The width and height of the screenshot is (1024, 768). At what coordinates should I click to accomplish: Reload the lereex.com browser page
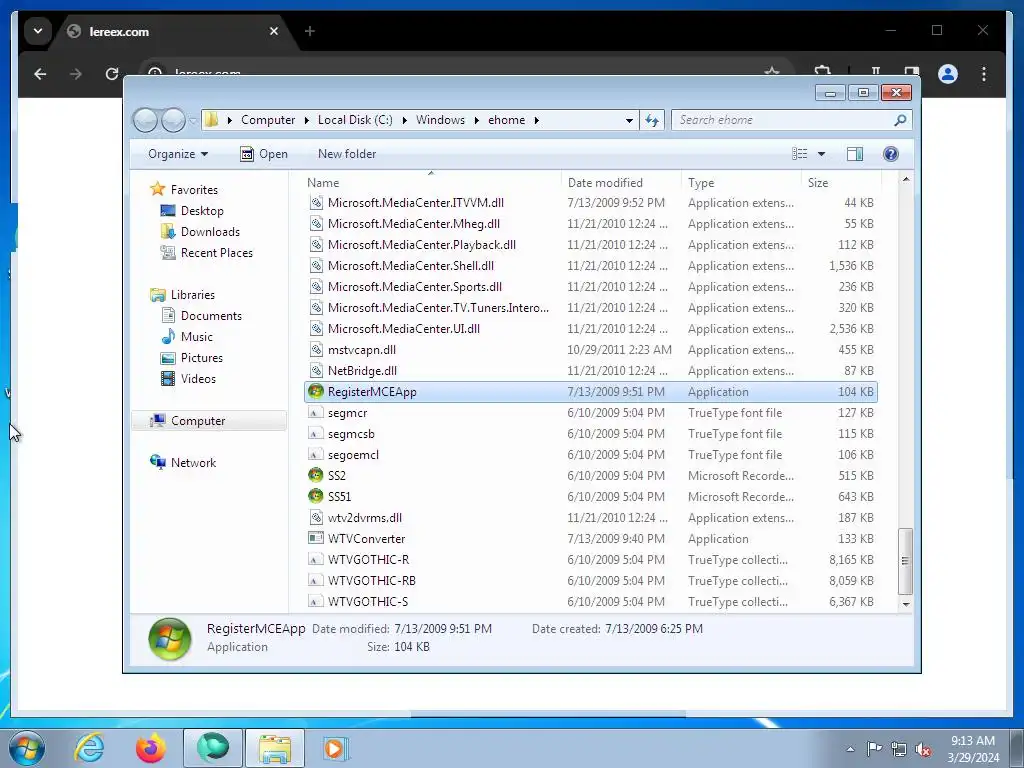coord(112,74)
